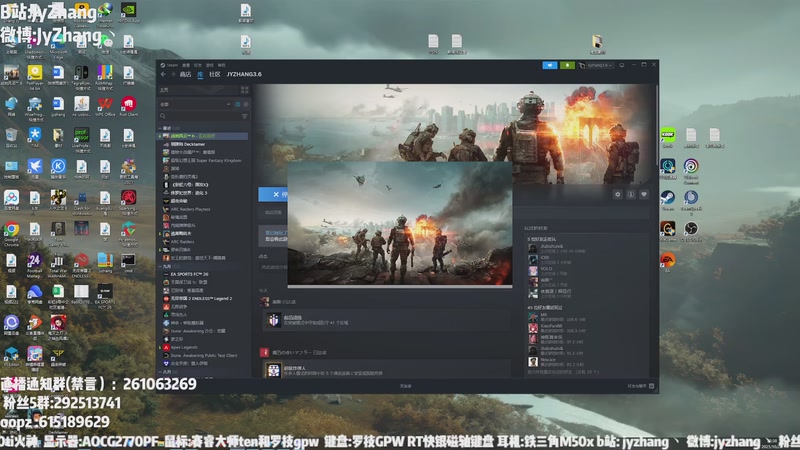This screenshot has width=800, height=450.
Task: Open advanced filters icon beside search
Action: pyautogui.click(x=244, y=116)
